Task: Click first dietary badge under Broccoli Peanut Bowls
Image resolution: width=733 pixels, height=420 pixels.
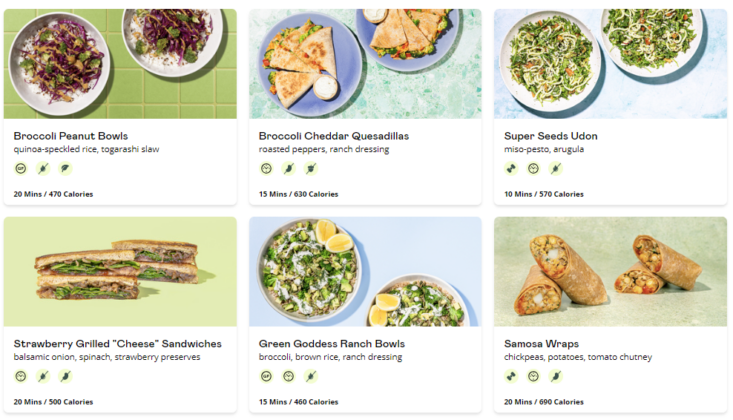Action: [21, 168]
